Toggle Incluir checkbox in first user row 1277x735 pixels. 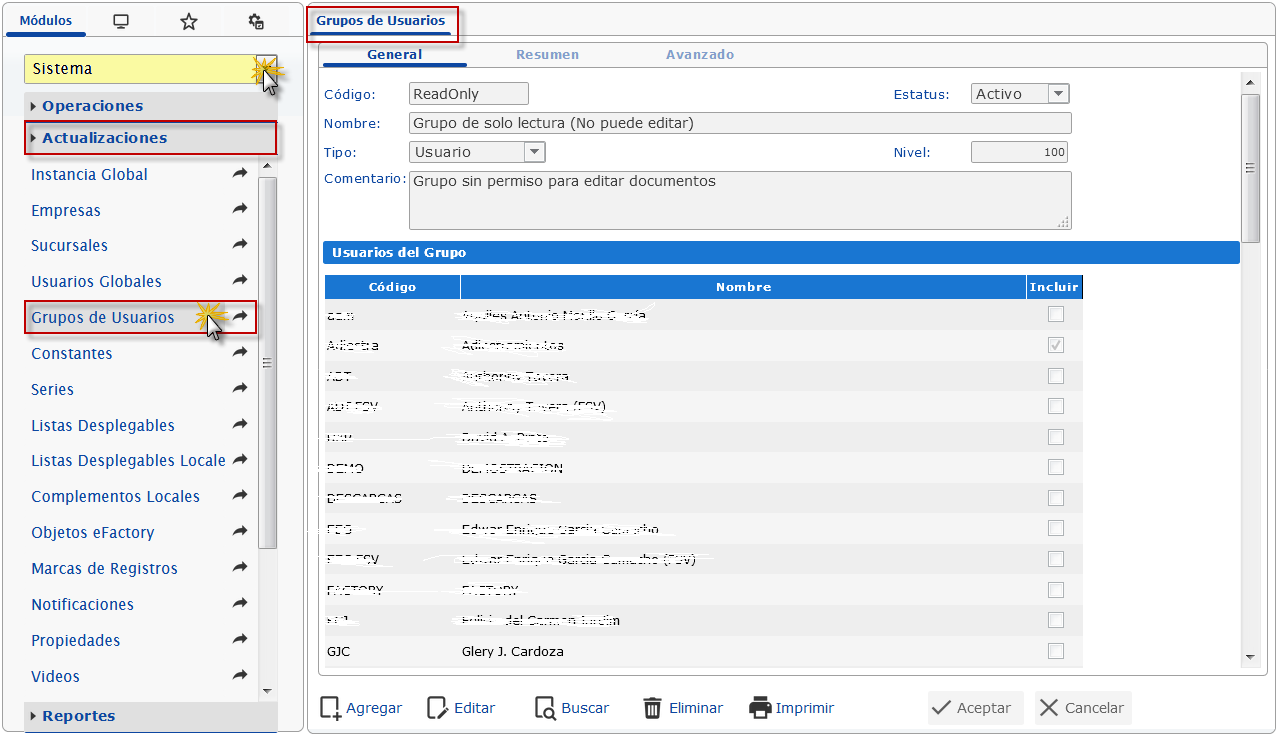[x=1055, y=314]
